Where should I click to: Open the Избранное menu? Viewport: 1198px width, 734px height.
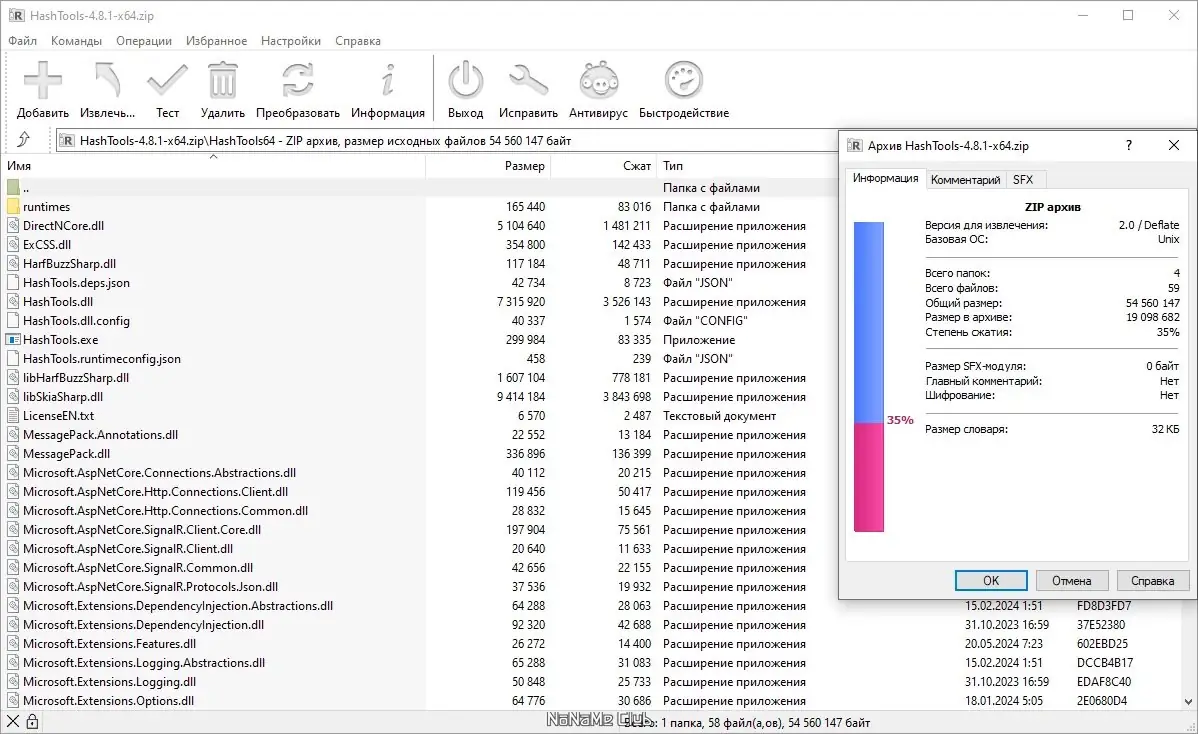click(x=216, y=40)
